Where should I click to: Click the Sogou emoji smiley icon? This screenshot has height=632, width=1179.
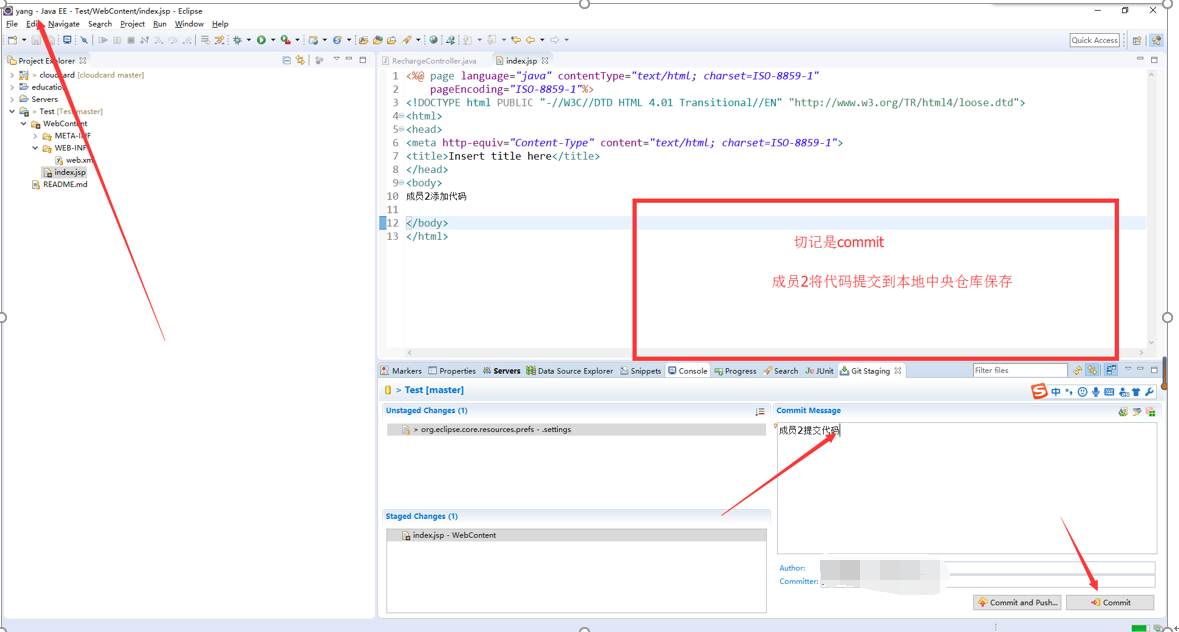pyautogui.click(x=1082, y=392)
